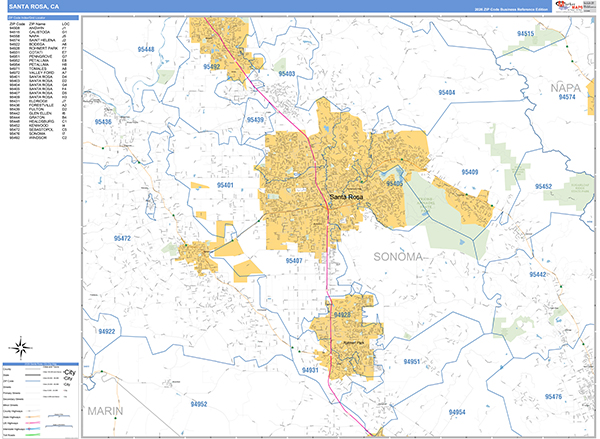Select the PENNGROVE row in the index

(x=38, y=57)
